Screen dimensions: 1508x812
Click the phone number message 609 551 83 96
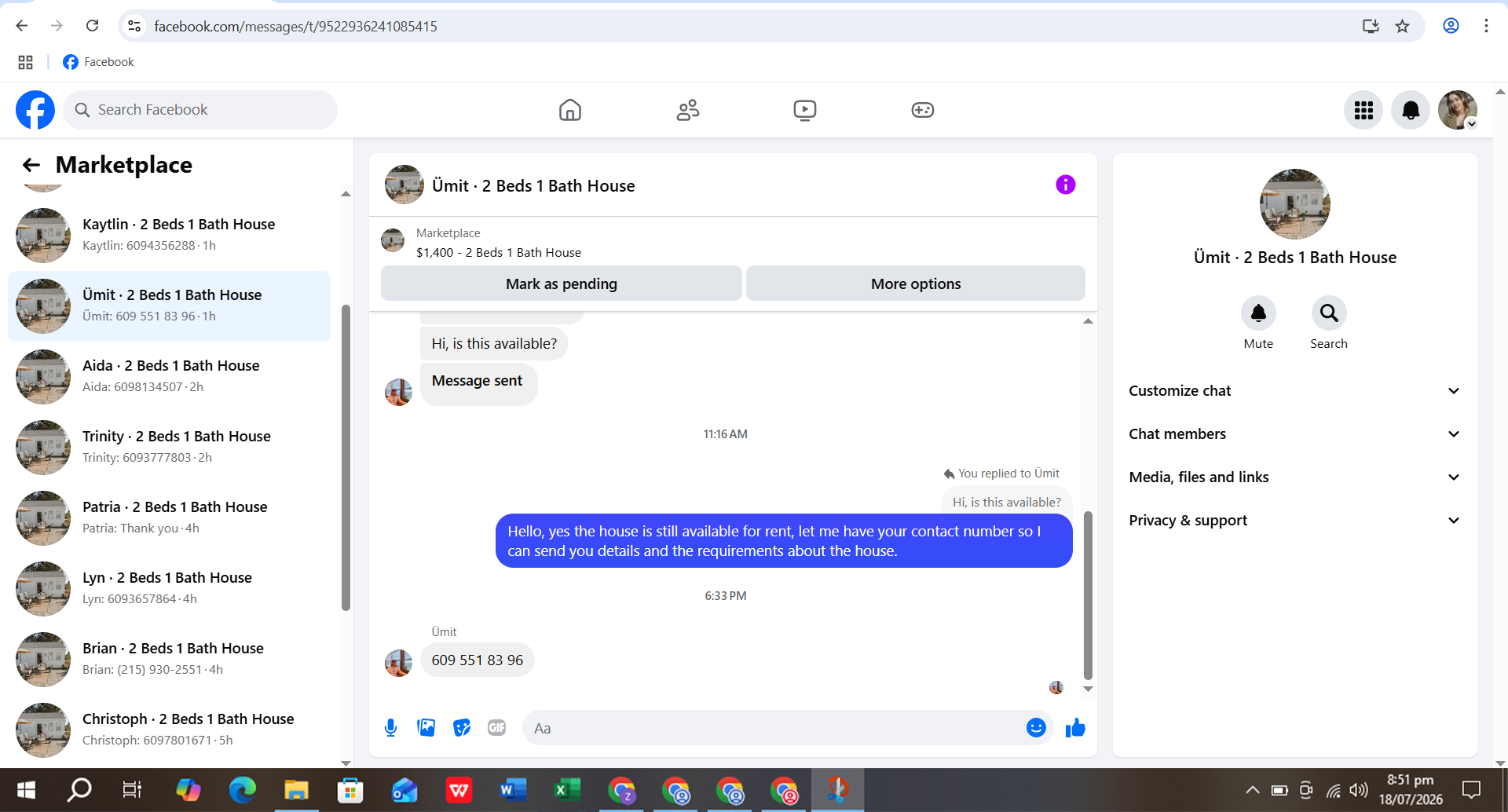[478, 660]
